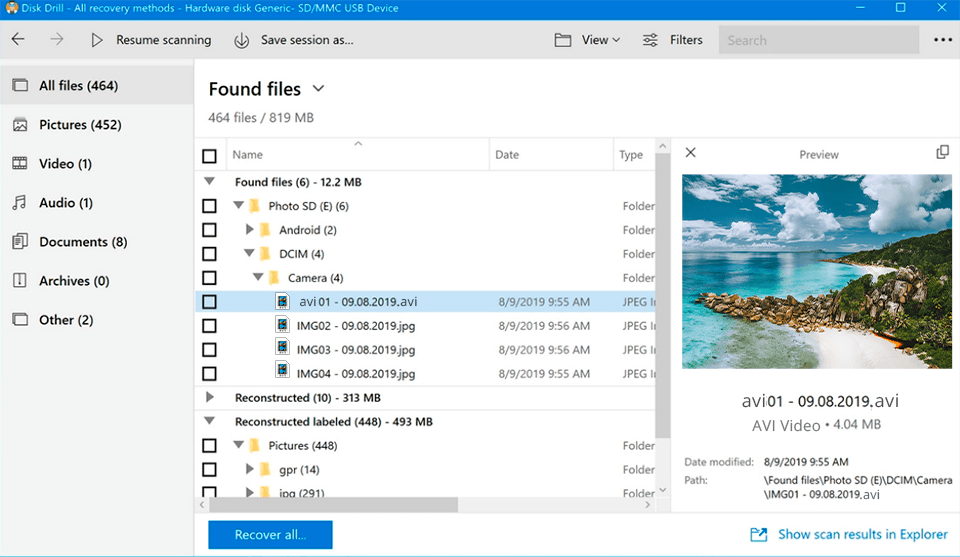The height and width of the screenshot is (557, 960).
Task: Toggle the select-all checkbox in header
Action: [209, 156]
